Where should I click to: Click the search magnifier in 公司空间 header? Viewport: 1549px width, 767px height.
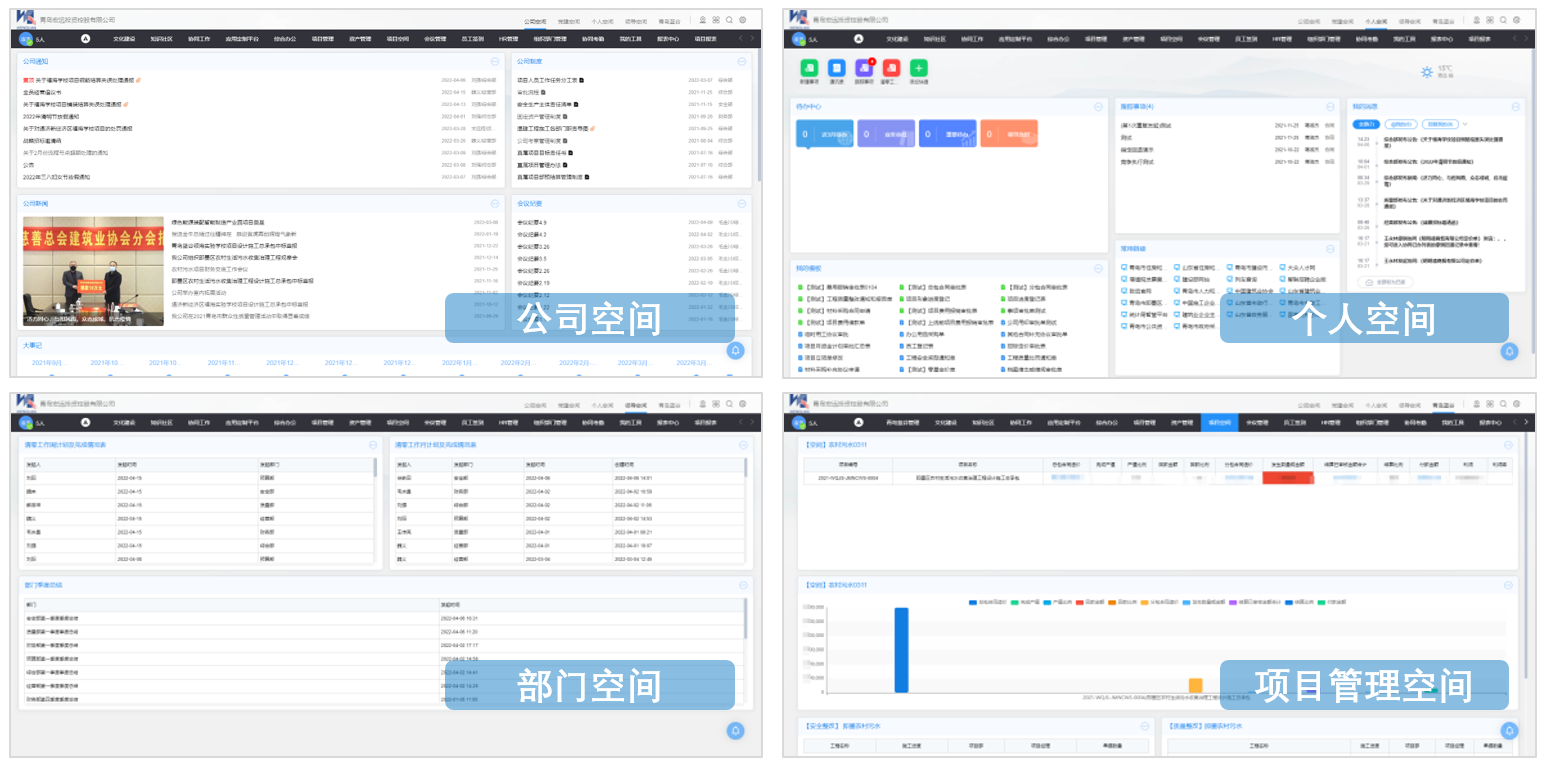click(730, 20)
